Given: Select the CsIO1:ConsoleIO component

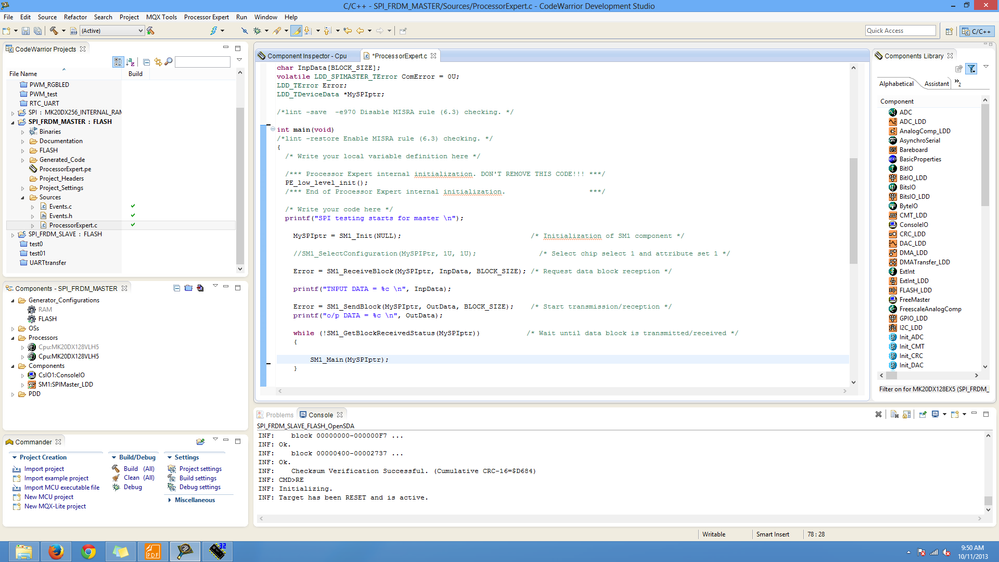Looking at the screenshot, I should click(x=61, y=375).
